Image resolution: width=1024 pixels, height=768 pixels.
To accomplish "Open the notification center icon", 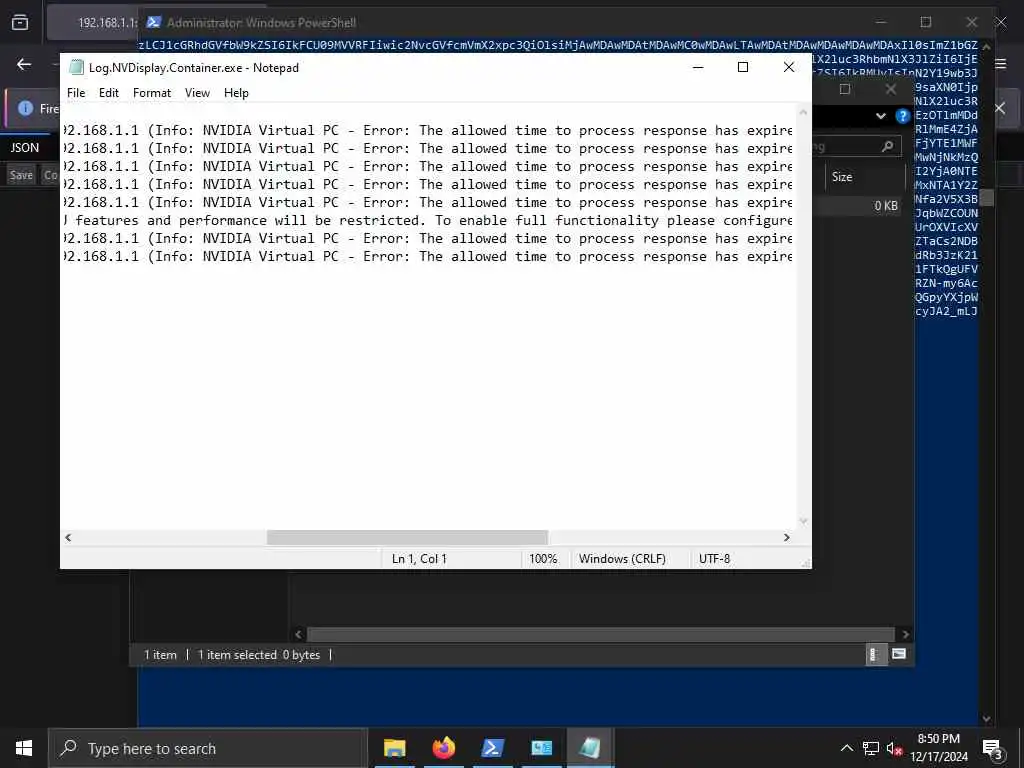I will tap(993, 749).
